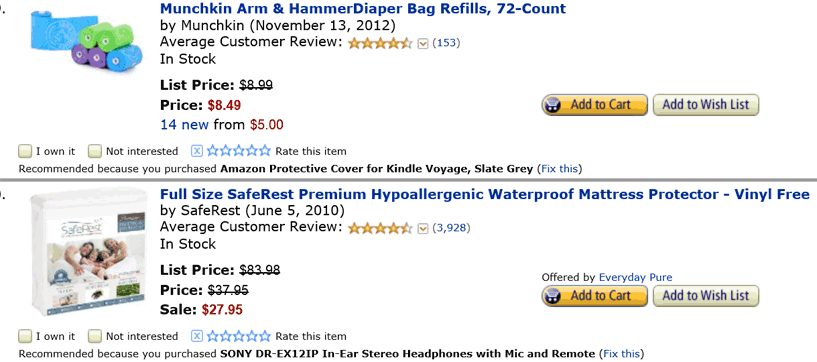
Task: Click 'Fix this' for Kindle cover recommendation
Action: (560, 169)
